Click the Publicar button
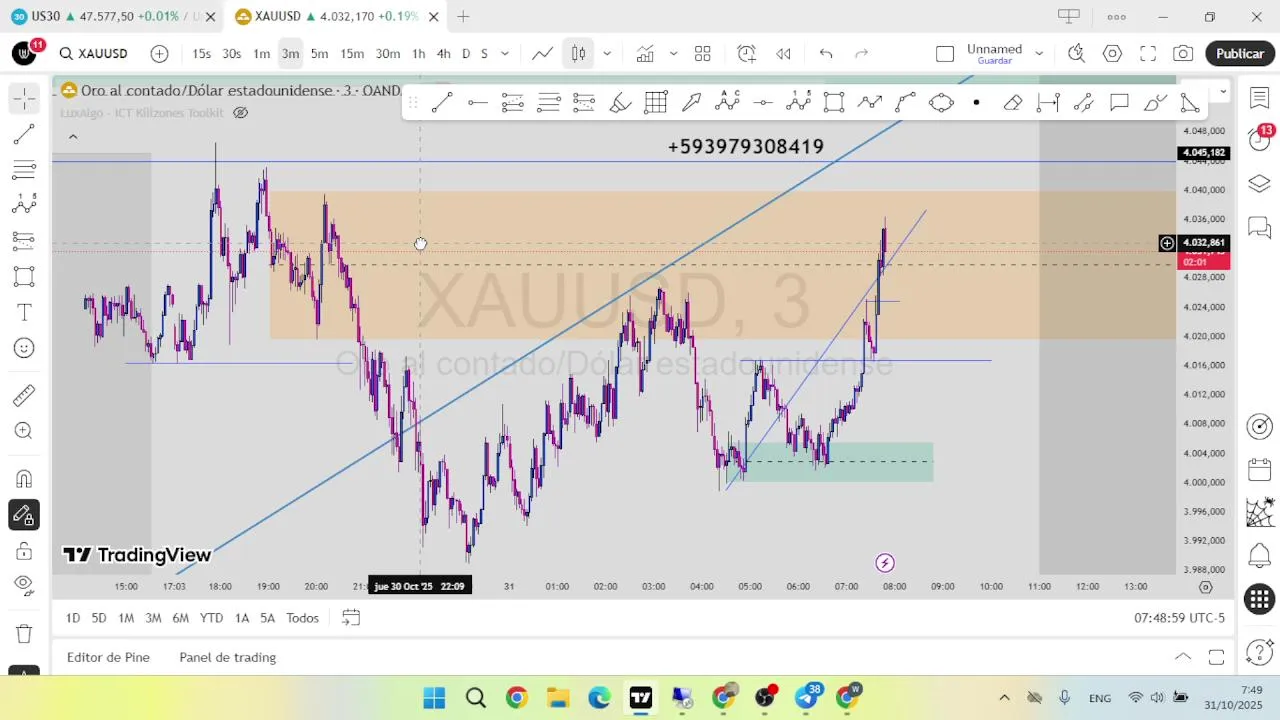Image resolution: width=1280 pixels, height=720 pixels. pyautogui.click(x=1240, y=54)
